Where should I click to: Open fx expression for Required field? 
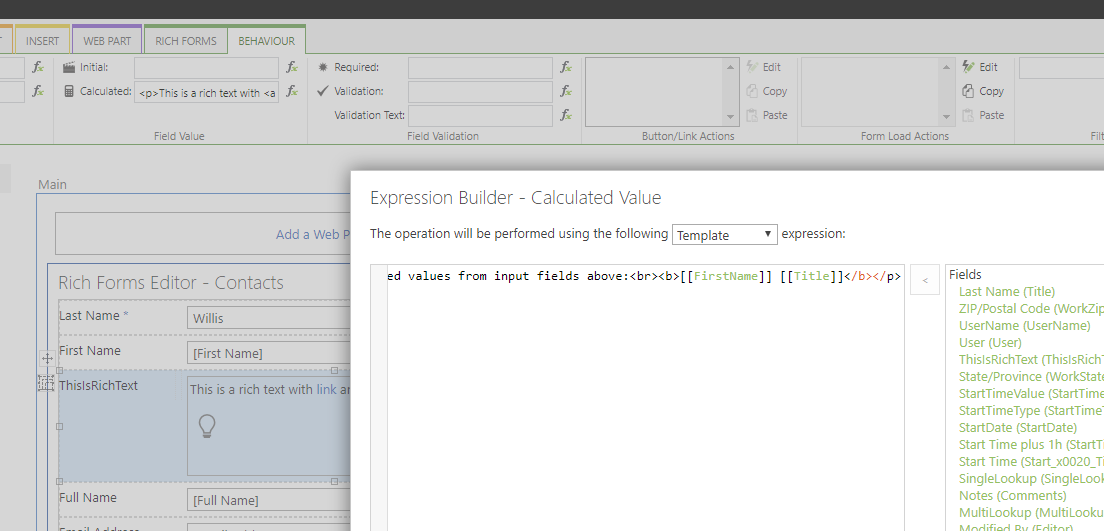point(566,67)
